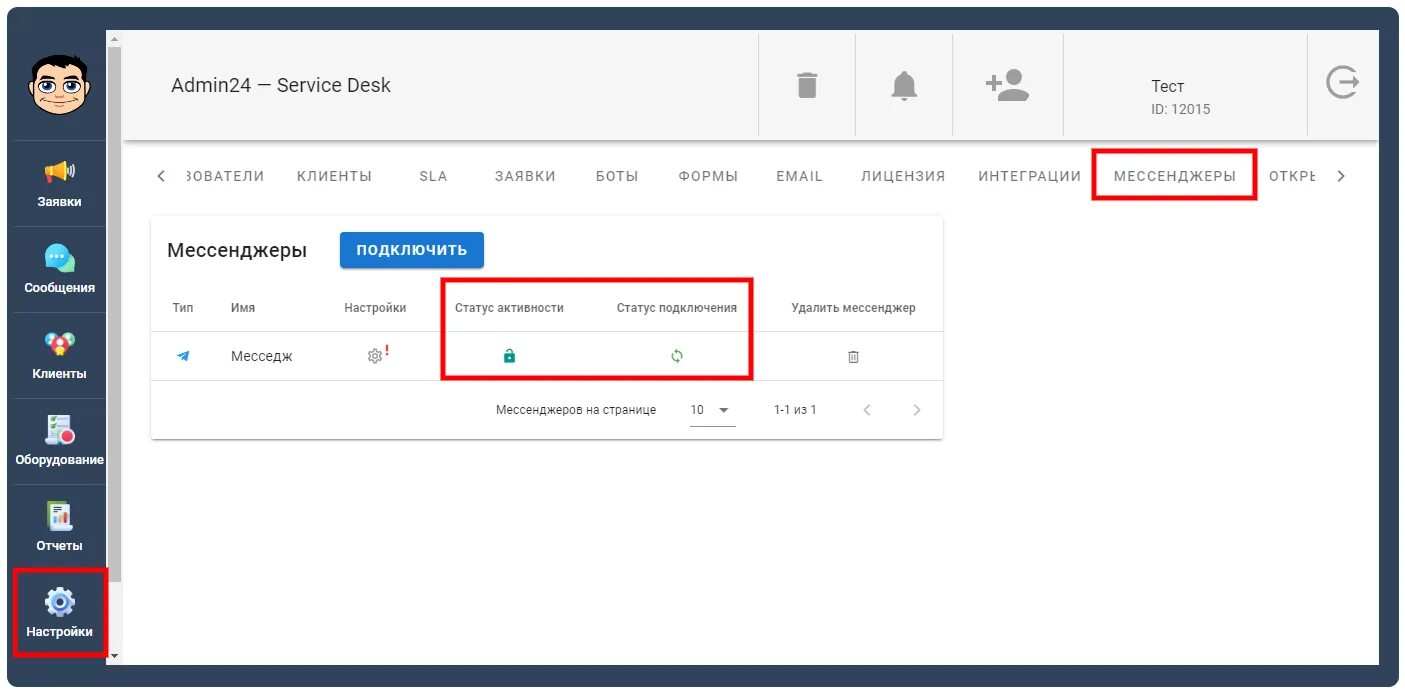Click the sidebar vertical scrollbar
The height and width of the screenshot is (695, 1405).
[x=114, y=315]
